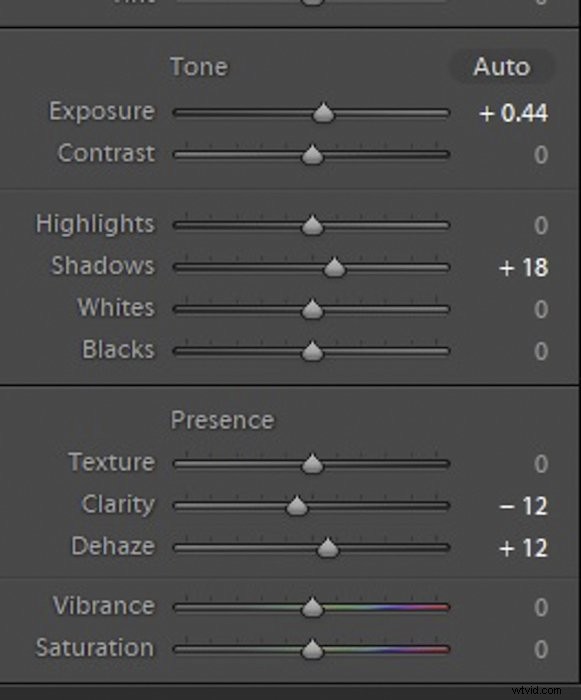The height and width of the screenshot is (700, 581).
Task: Click the Exposure slider handle
Action: 323,113
